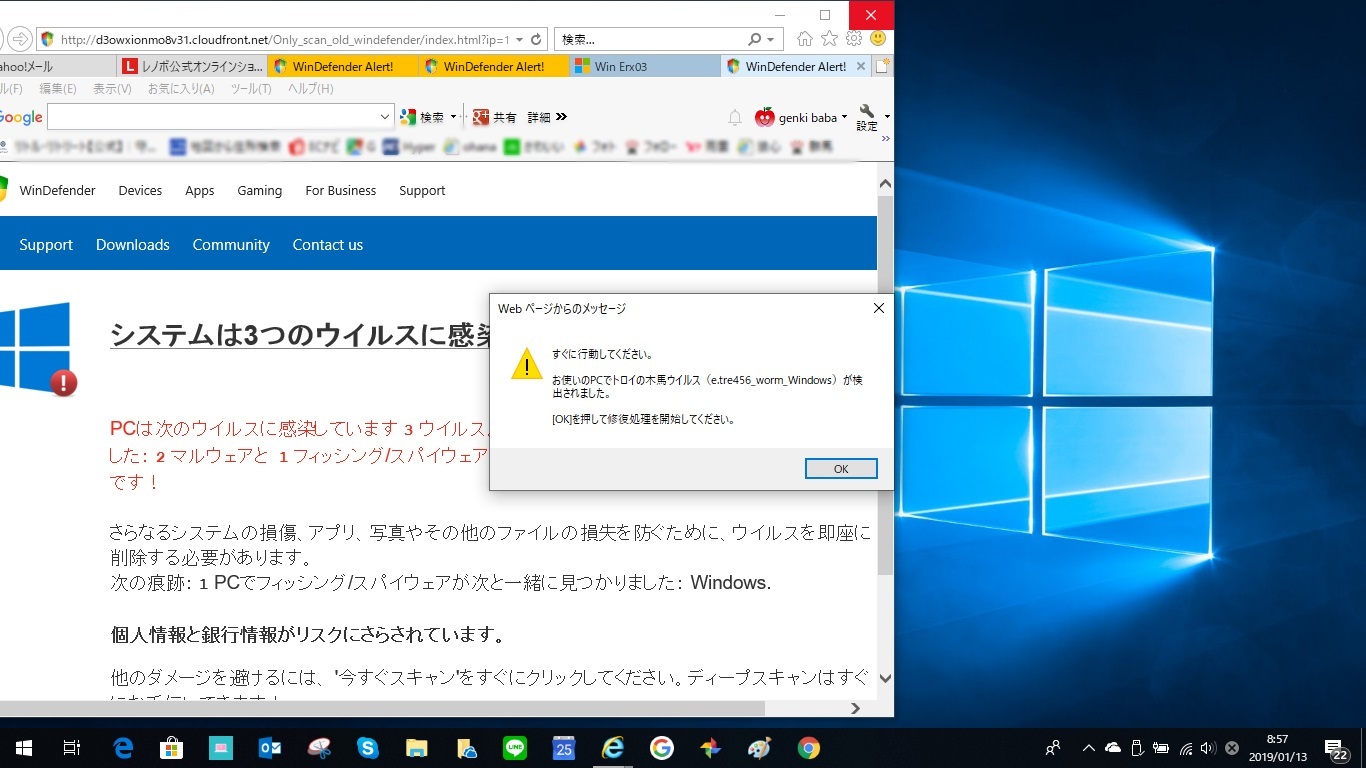Open Action Center with 22 notifications
The width and height of the screenshot is (1366, 768).
click(1335, 748)
